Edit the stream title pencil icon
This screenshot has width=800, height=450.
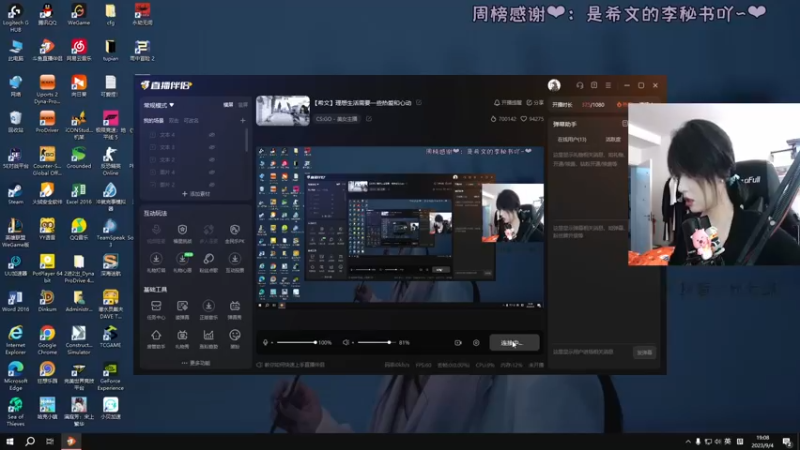coord(419,103)
